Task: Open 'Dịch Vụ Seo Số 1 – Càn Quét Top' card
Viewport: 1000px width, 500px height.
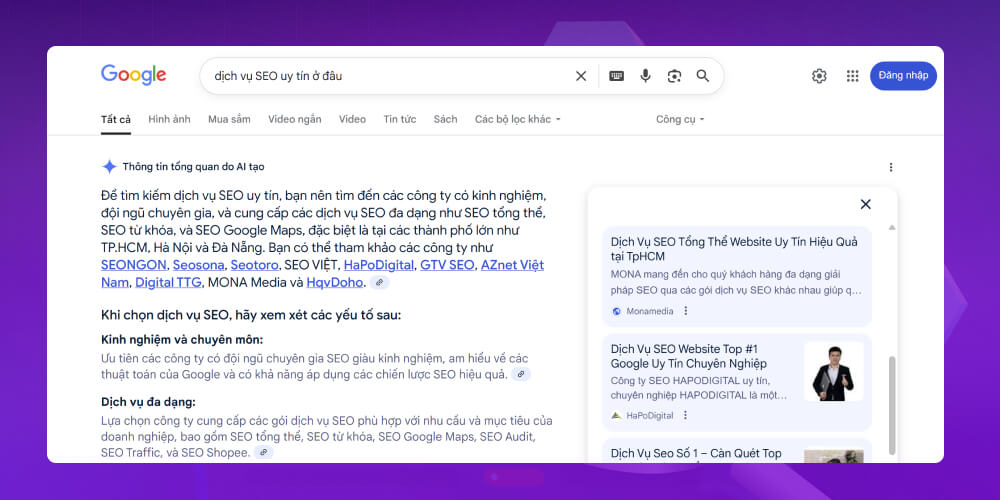Action: tap(737, 451)
